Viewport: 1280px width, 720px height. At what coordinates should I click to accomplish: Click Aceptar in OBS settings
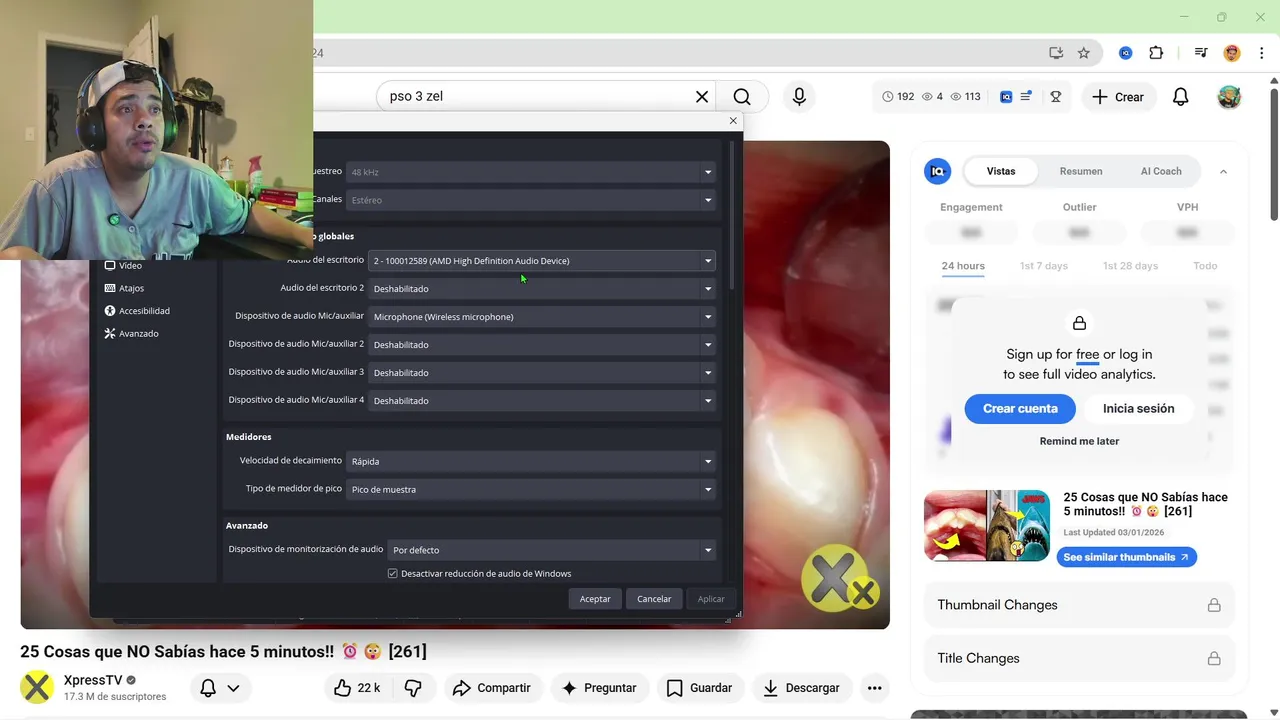[x=595, y=599]
